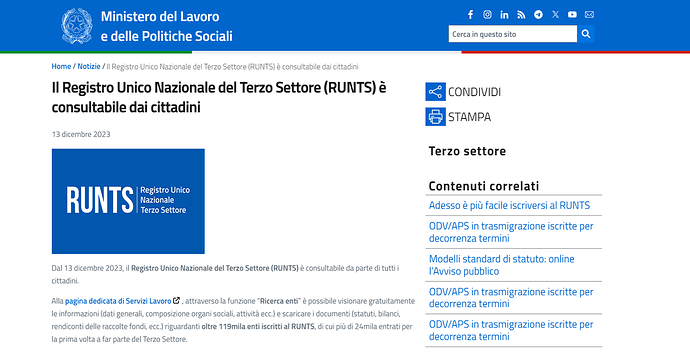
Task: Go to Home in the breadcrumb
Action: 61,66
